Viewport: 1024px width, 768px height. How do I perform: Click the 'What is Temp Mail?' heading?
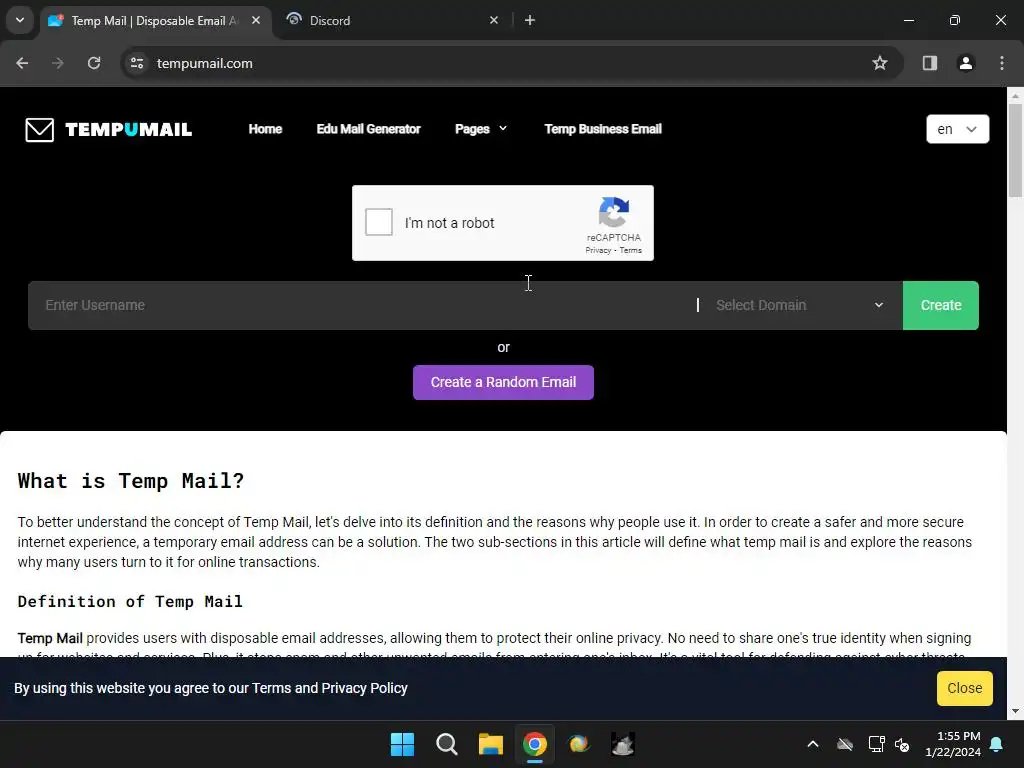click(131, 481)
